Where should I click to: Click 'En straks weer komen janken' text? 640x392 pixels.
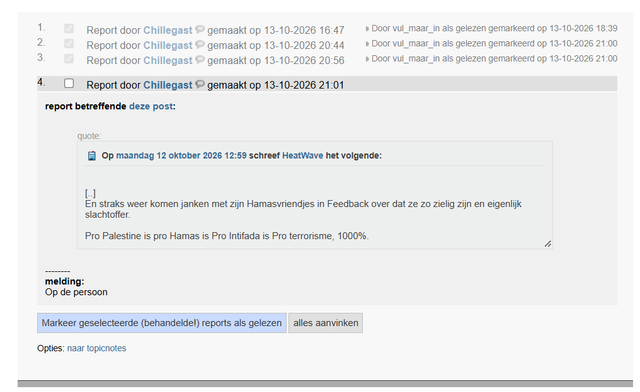tap(303, 209)
